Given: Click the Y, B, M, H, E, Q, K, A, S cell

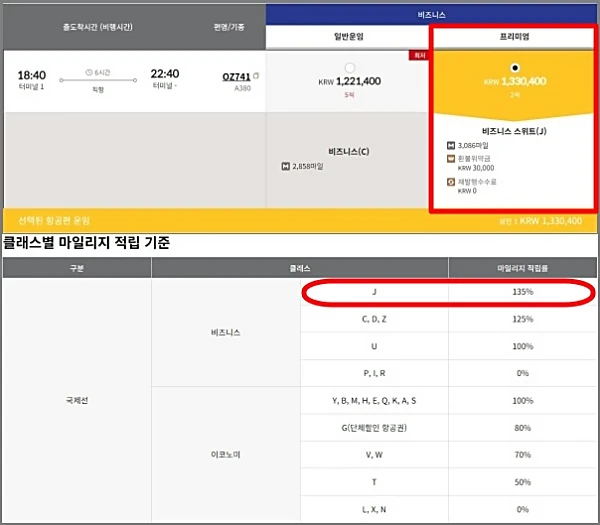Looking at the screenshot, I should (374, 401).
